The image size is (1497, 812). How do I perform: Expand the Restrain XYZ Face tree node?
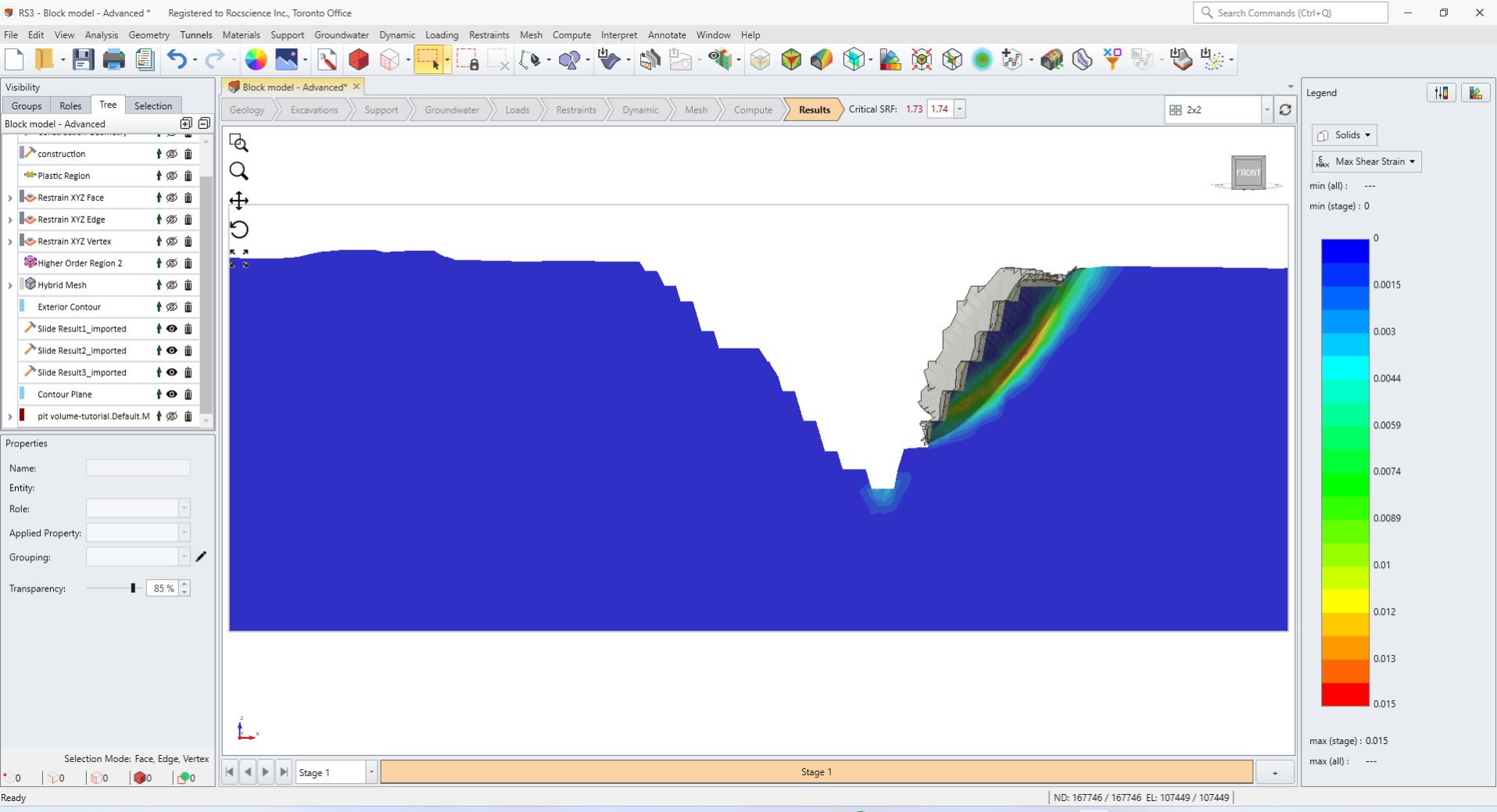pos(10,198)
